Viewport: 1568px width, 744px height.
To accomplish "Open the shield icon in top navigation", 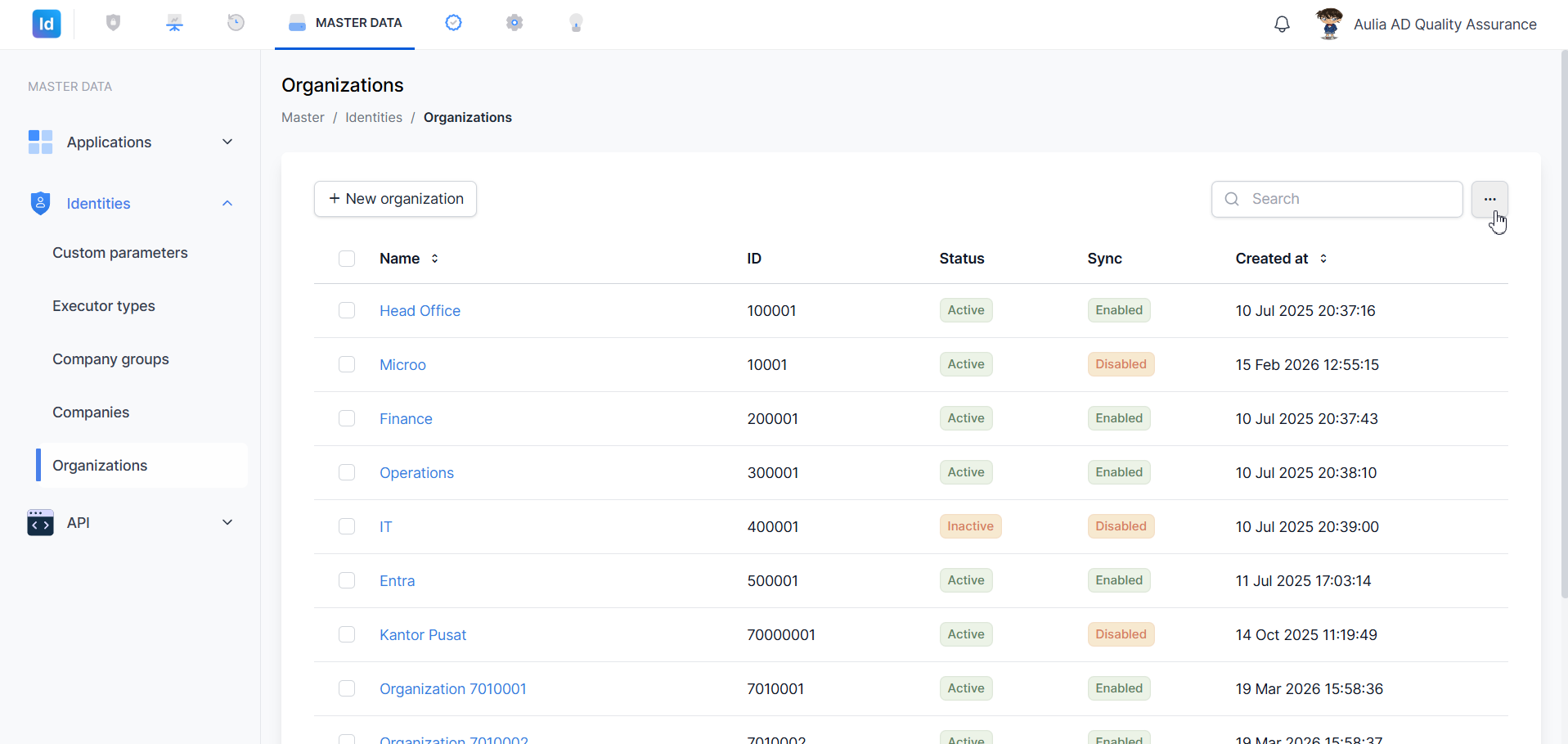I will pyautogui.click(x=114, y=23).
